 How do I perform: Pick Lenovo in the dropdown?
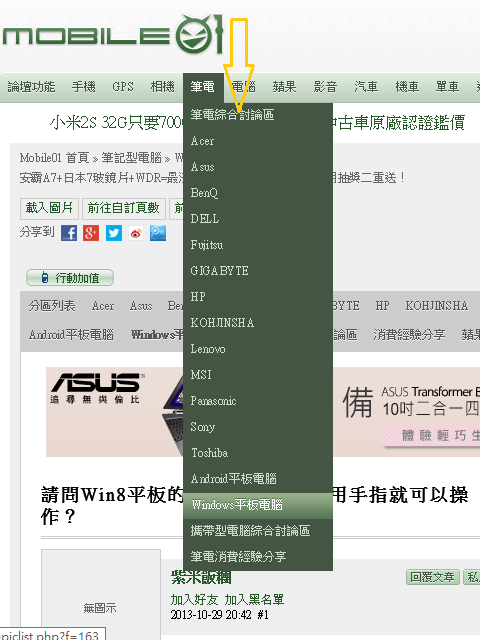pos(258,349)
